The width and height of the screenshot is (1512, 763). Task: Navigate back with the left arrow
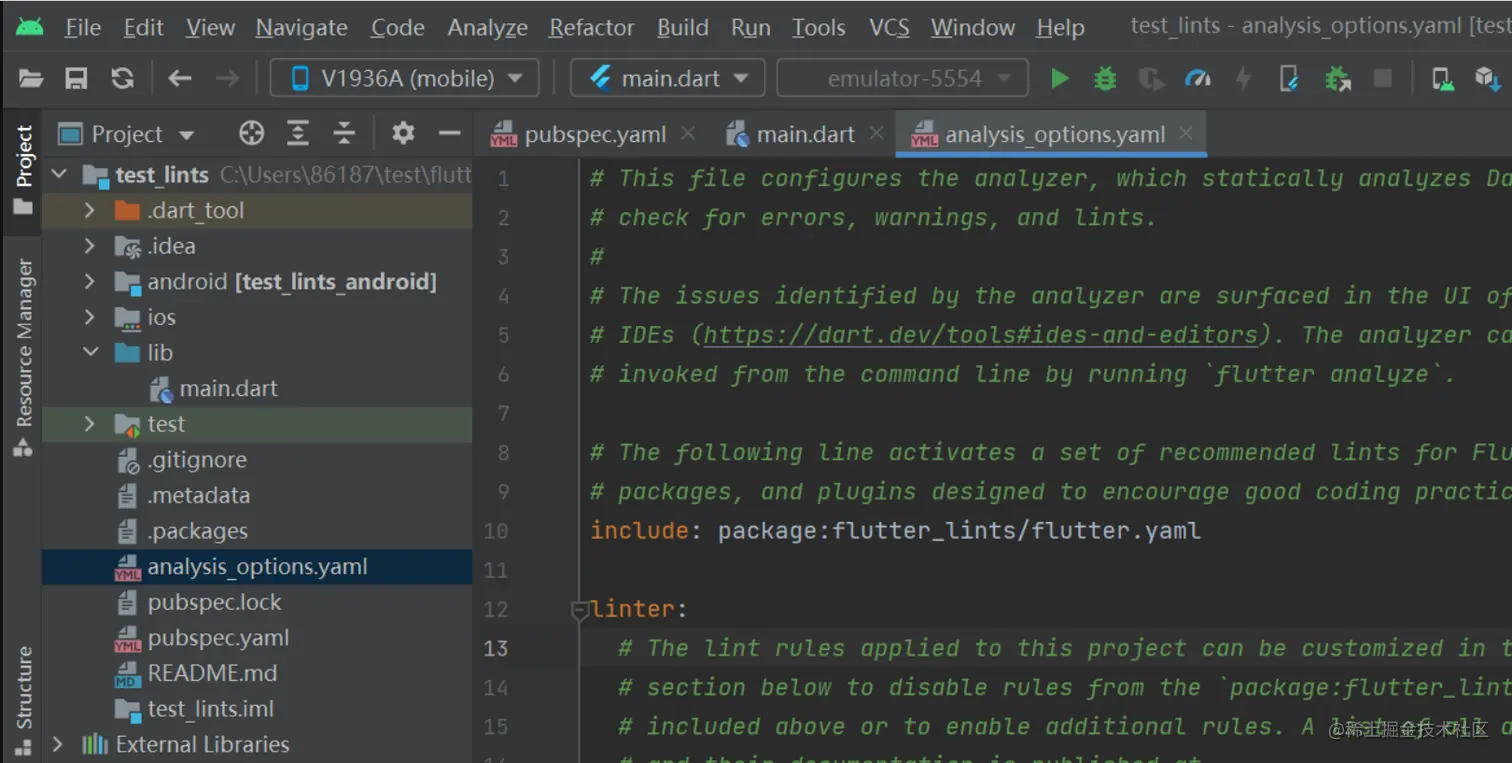pyautogui.click(x=180, y=78)
